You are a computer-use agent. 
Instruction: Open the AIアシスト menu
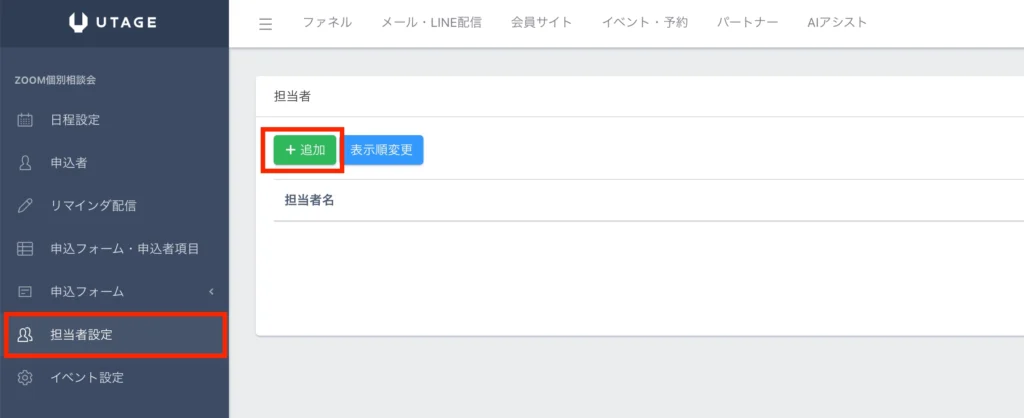click(837, 23)
